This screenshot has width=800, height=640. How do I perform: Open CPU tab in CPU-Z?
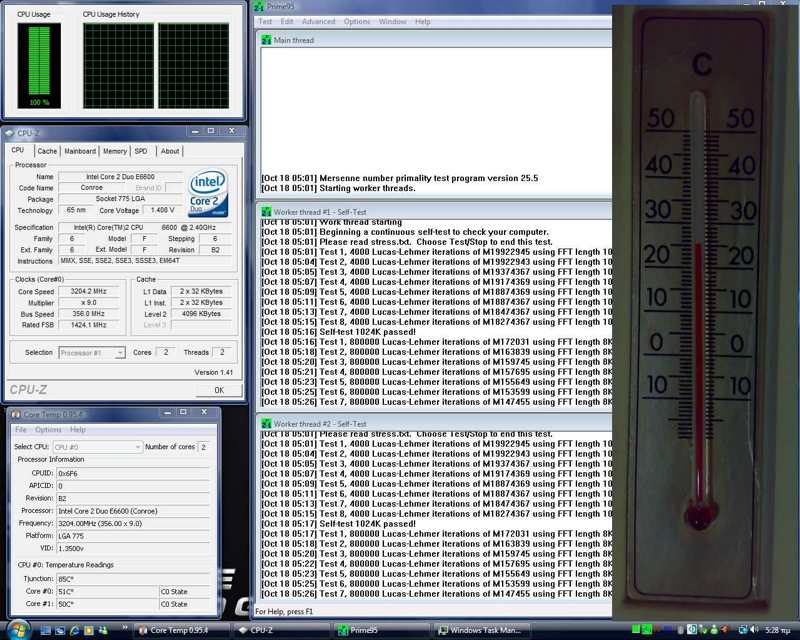click(18, 150)
